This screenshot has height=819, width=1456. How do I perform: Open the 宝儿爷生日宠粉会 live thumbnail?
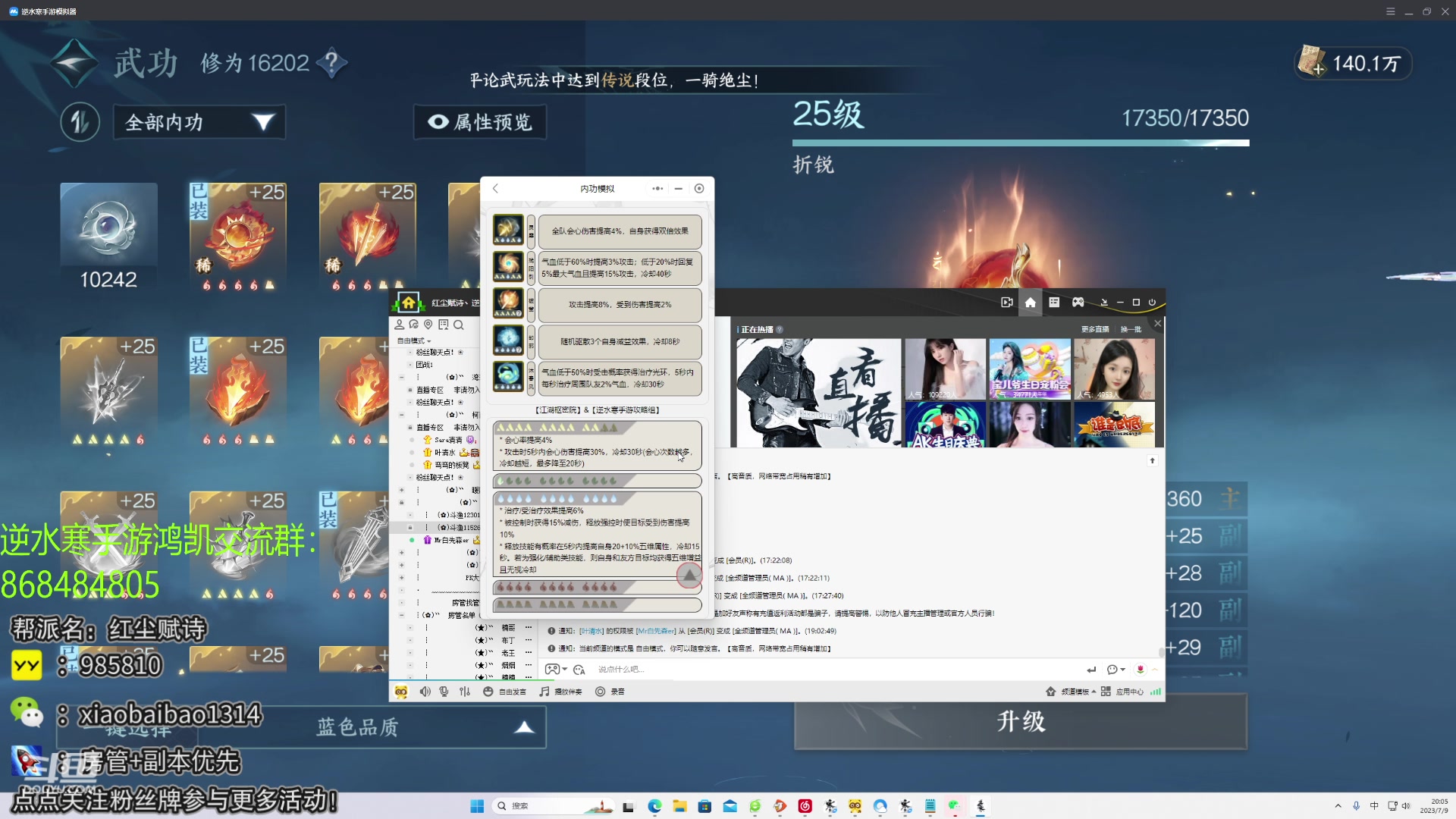pos(1030,369)
